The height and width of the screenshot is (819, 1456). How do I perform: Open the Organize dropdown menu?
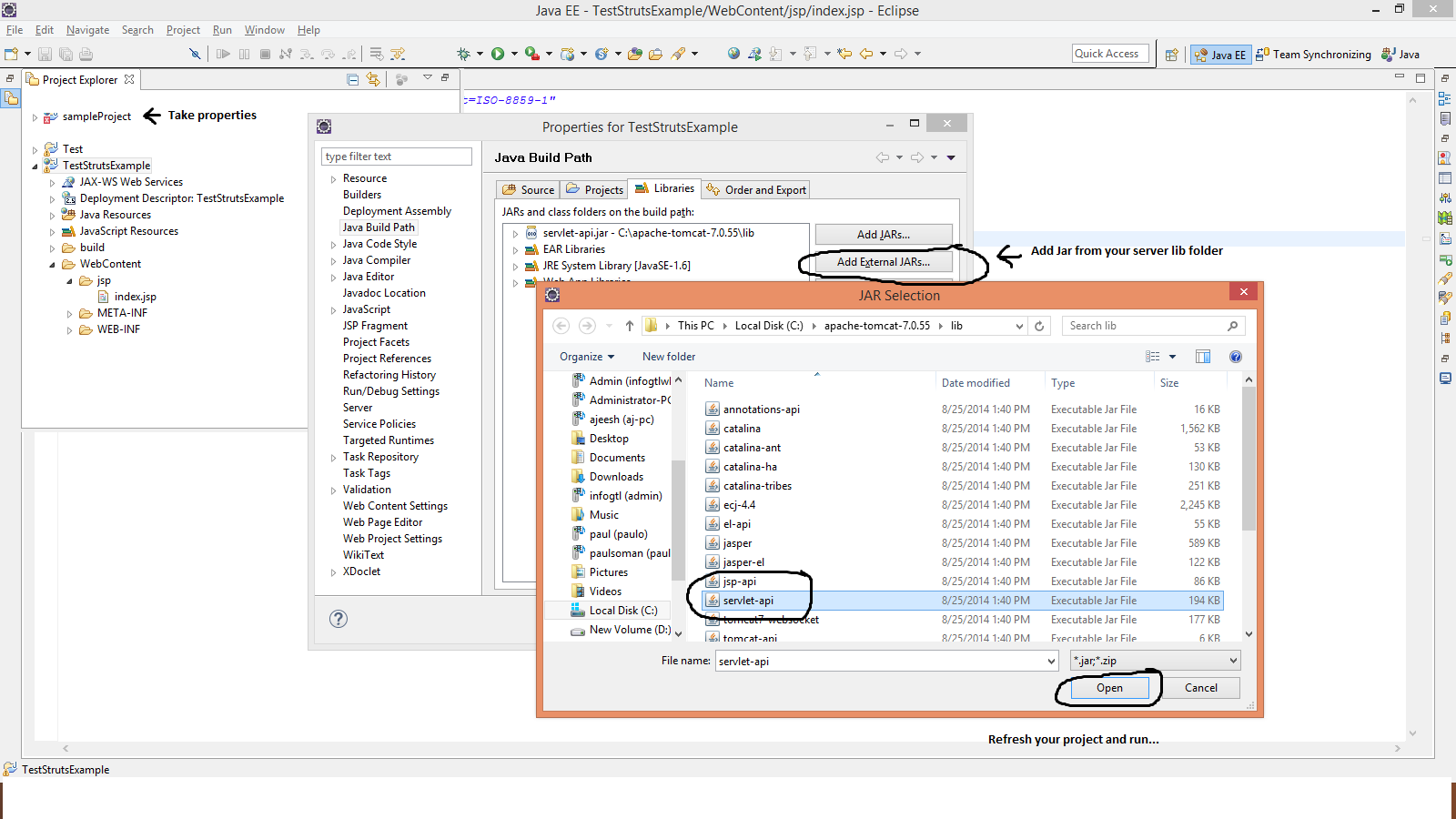587,357
